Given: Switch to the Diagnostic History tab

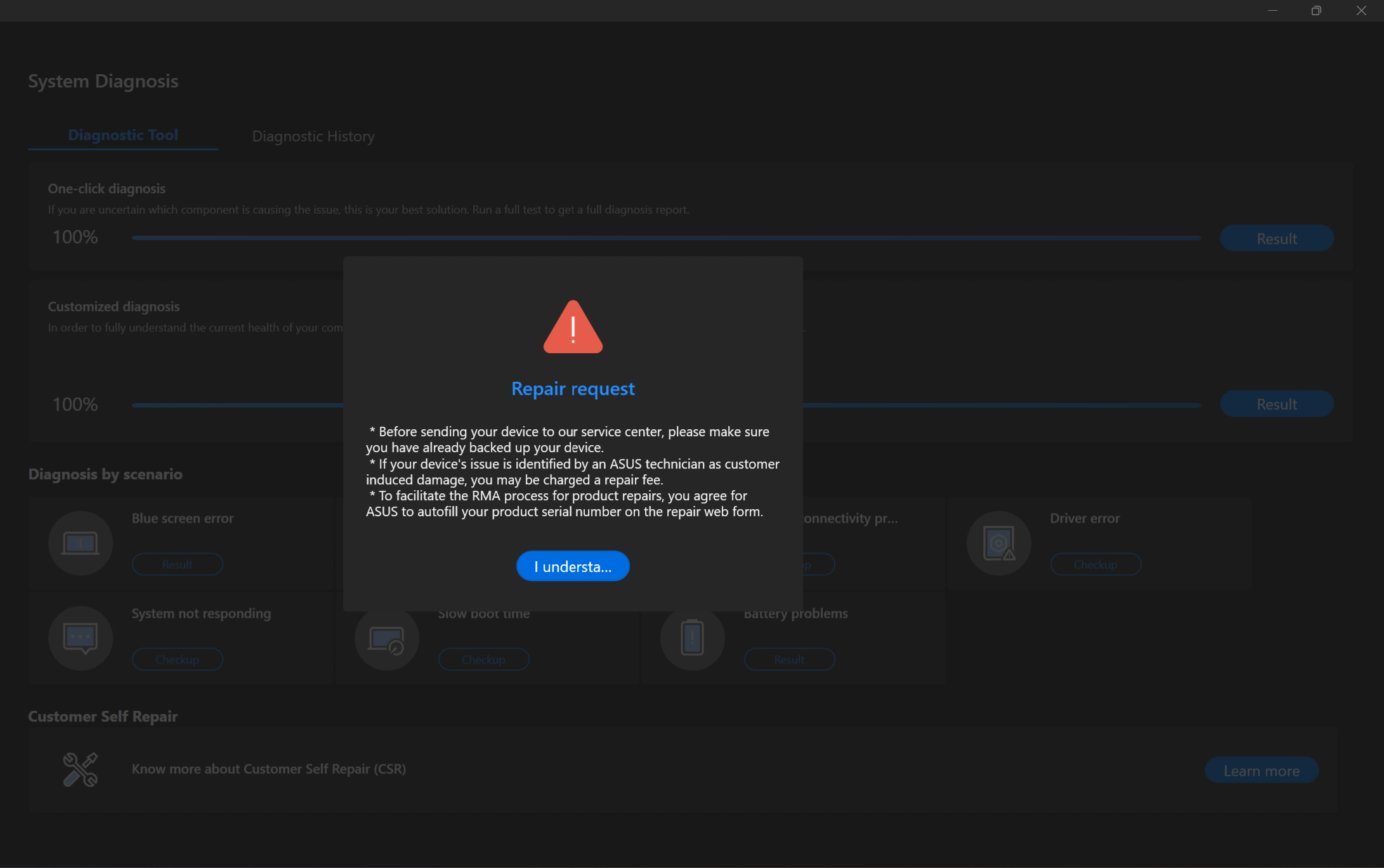Looking at the screenshot, I should 313,136.
